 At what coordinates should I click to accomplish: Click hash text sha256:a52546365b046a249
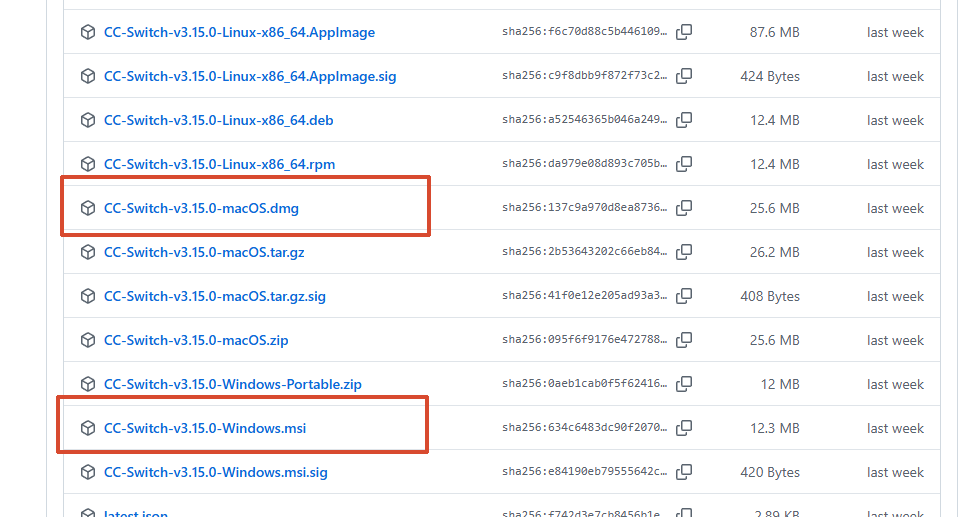pos(584,120)
